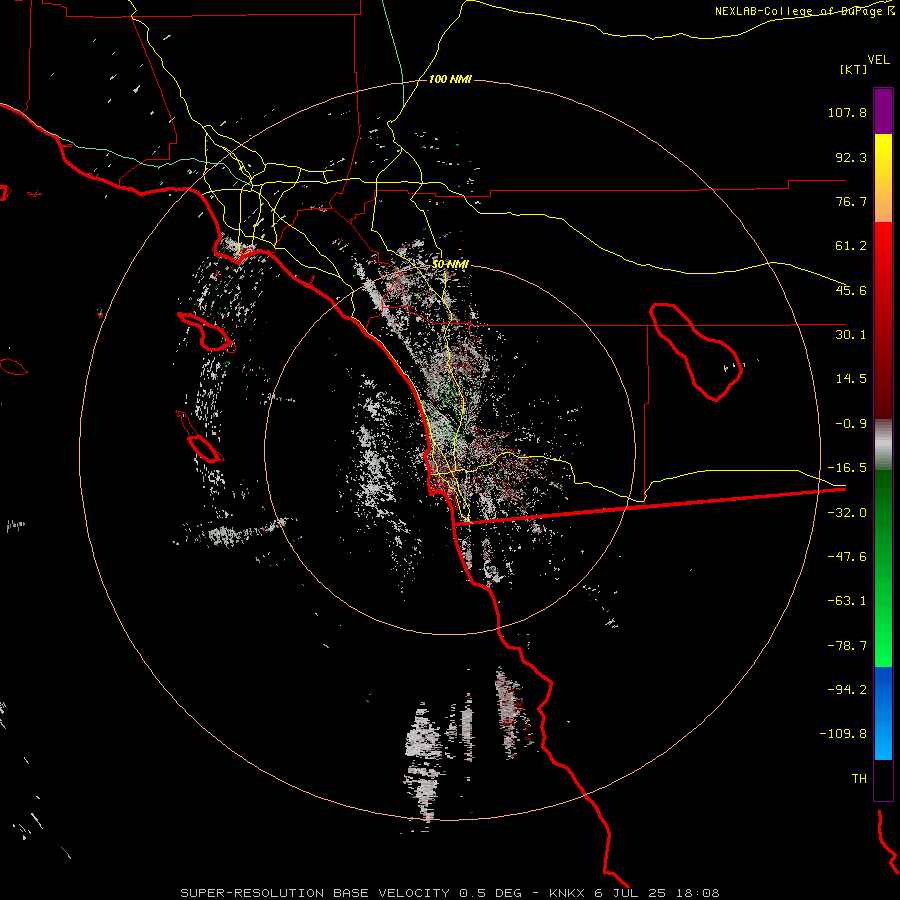The height and width of the screenshot is (900, 900).
Task: Click the 14.5 scale value
Action: coord(851,379)
